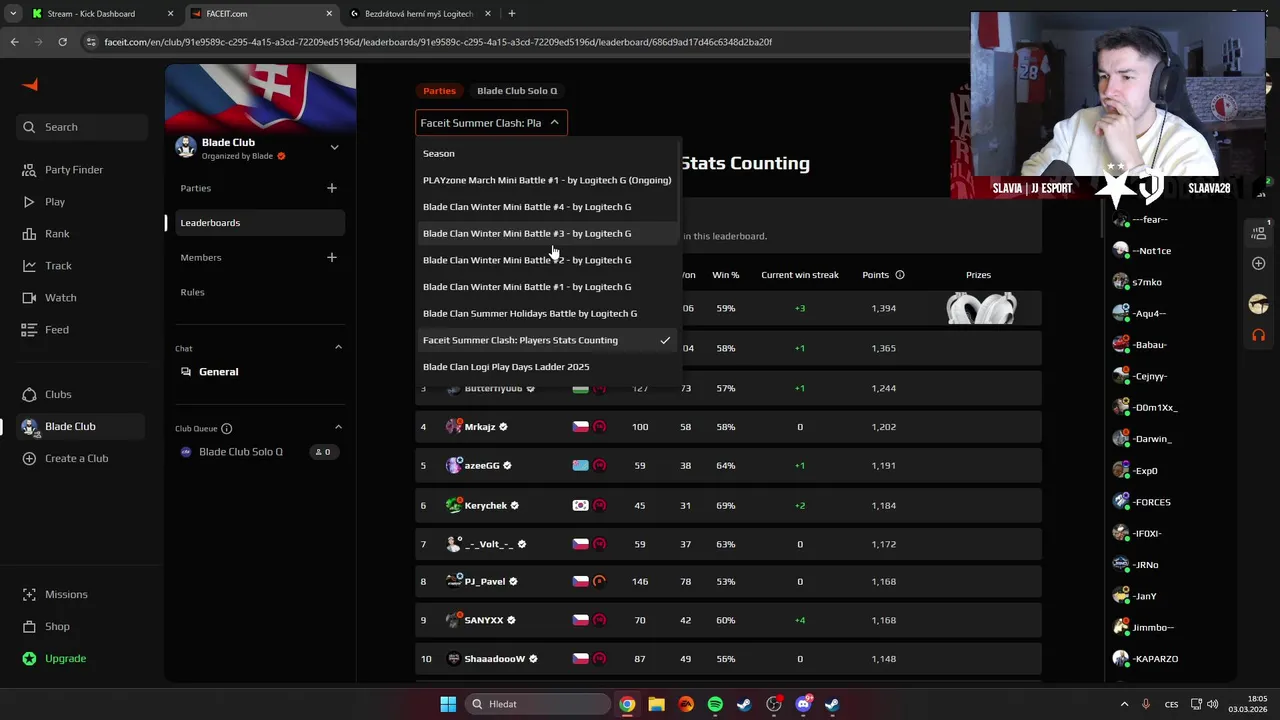
Task: Open Party Finder in sidebar
Action: point(73,170)
